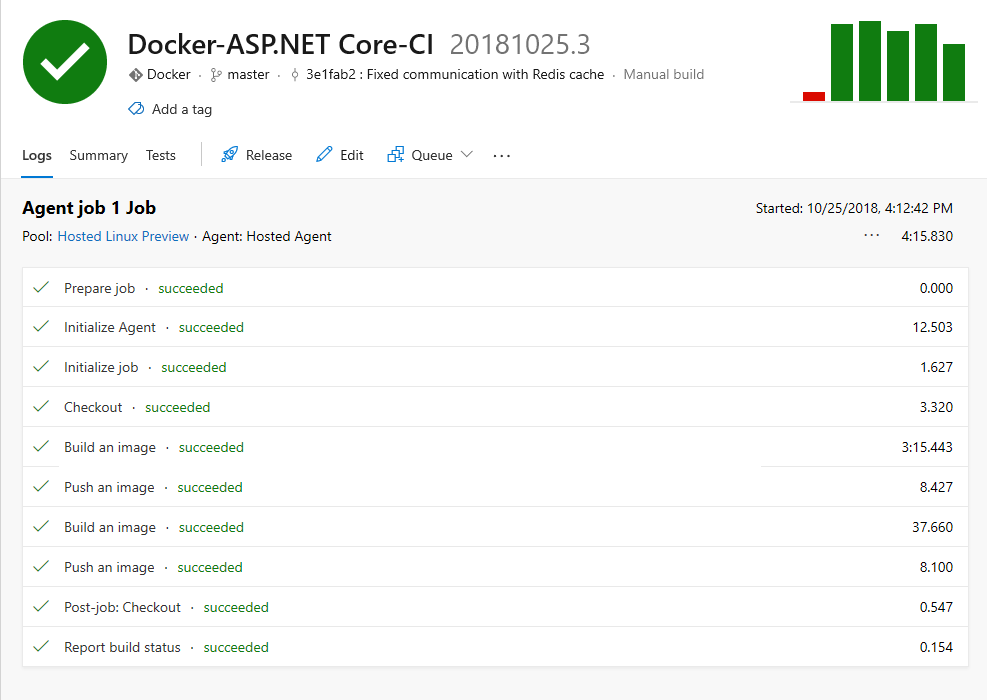Click the master branch icon
987x700 pixels.
pos(216,75)
